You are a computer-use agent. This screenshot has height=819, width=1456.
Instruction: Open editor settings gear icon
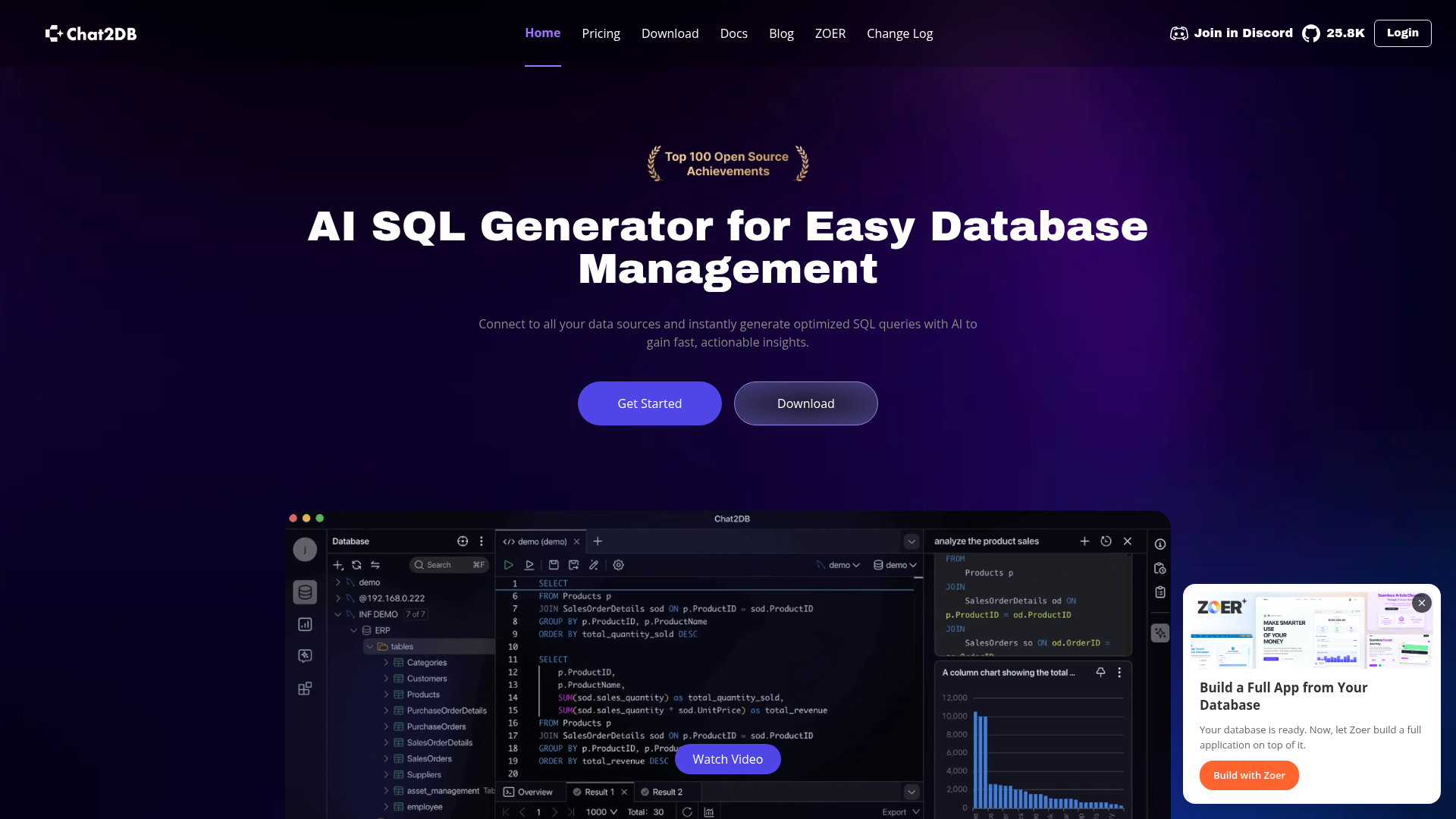[619, 565]
